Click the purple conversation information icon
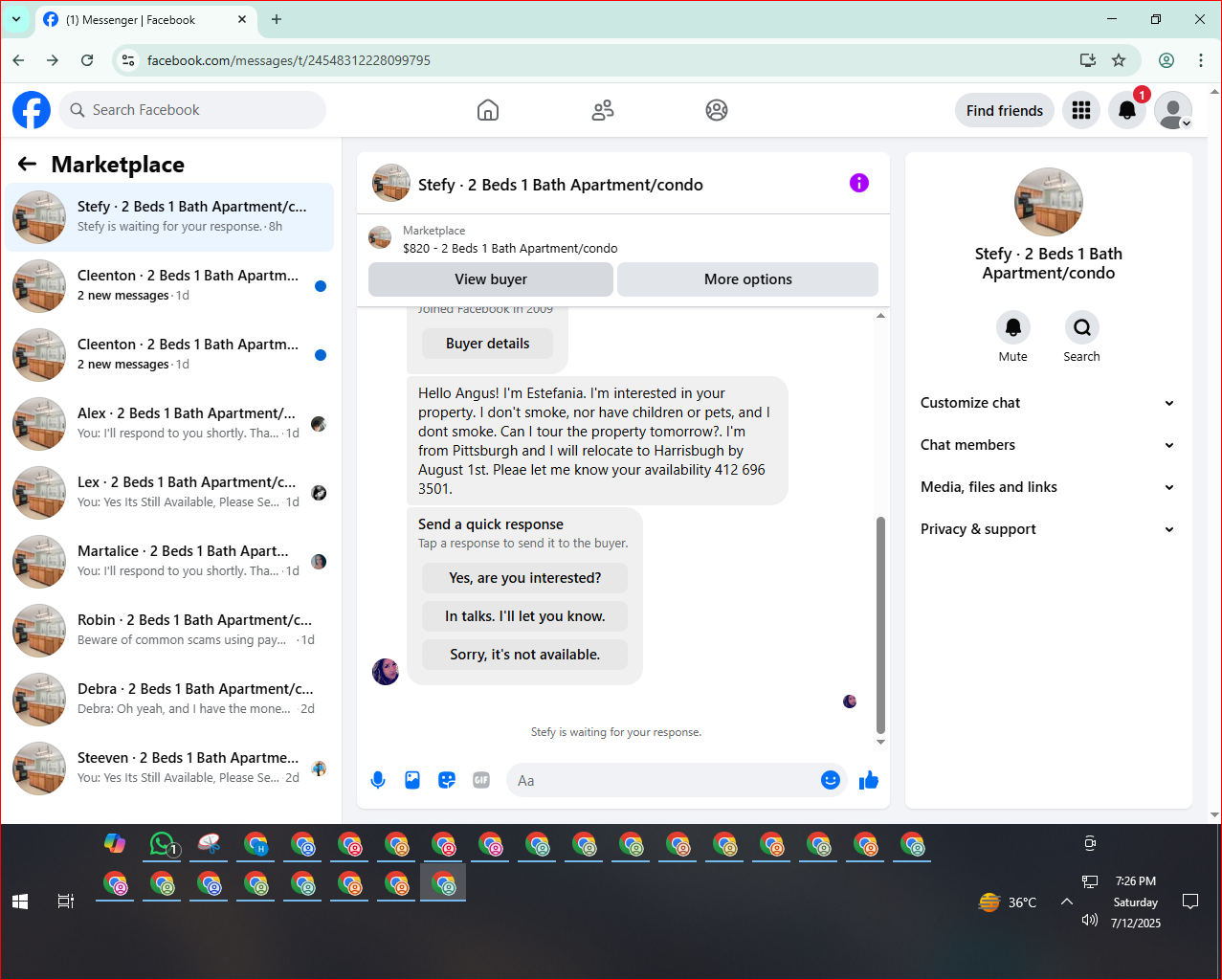Viewport: 1222px width, 980px height. (x=859, y=183)
